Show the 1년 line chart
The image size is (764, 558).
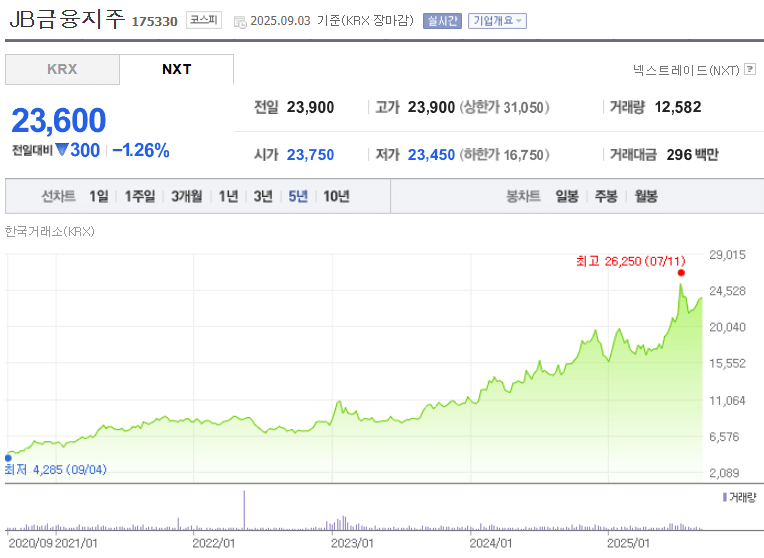click(x=228, y=196)
